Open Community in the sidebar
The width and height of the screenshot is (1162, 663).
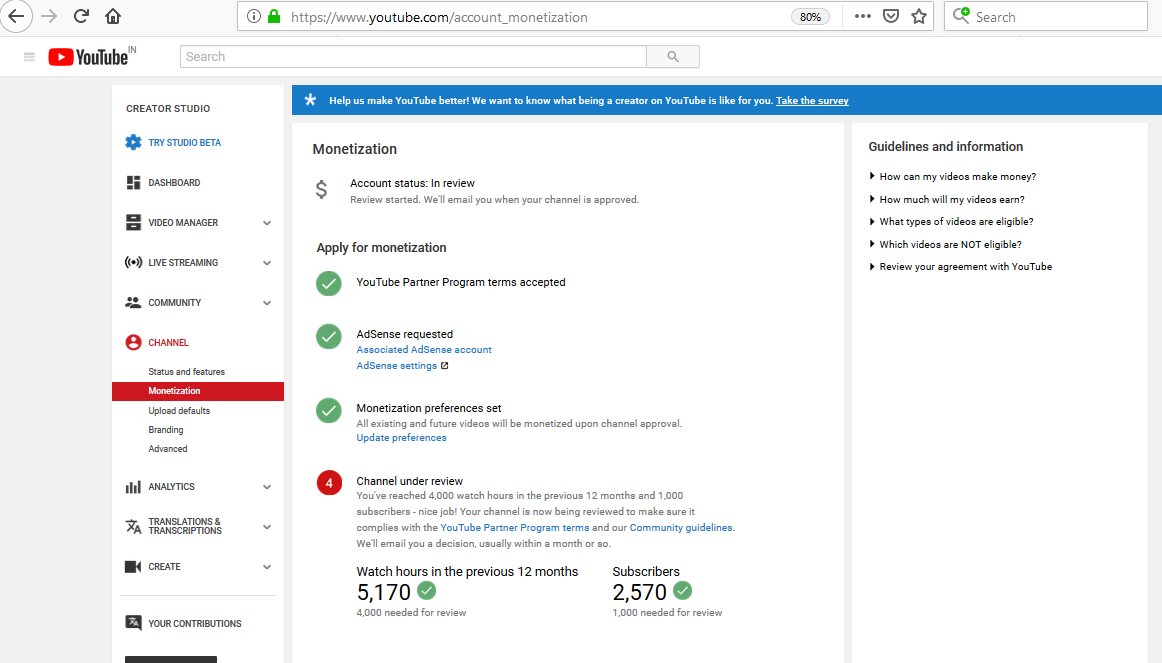pos(164,302)
